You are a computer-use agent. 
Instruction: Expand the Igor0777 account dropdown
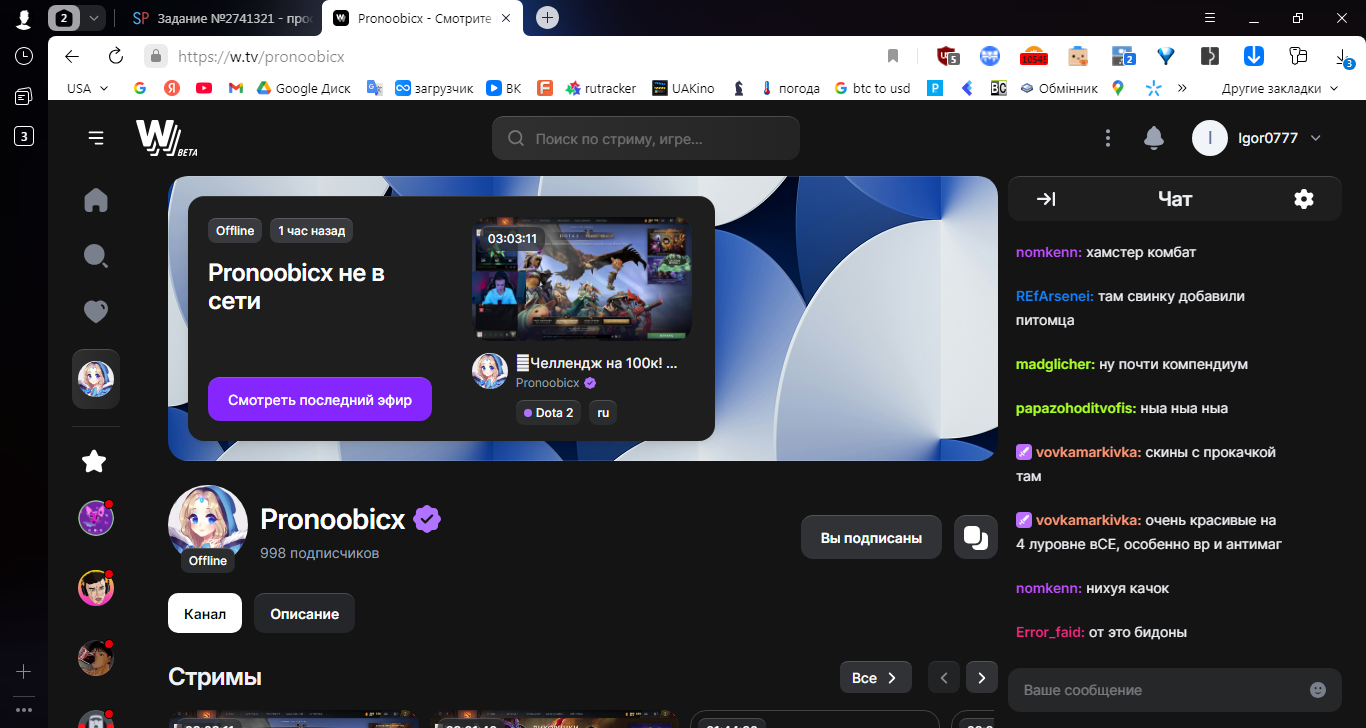1316,138
